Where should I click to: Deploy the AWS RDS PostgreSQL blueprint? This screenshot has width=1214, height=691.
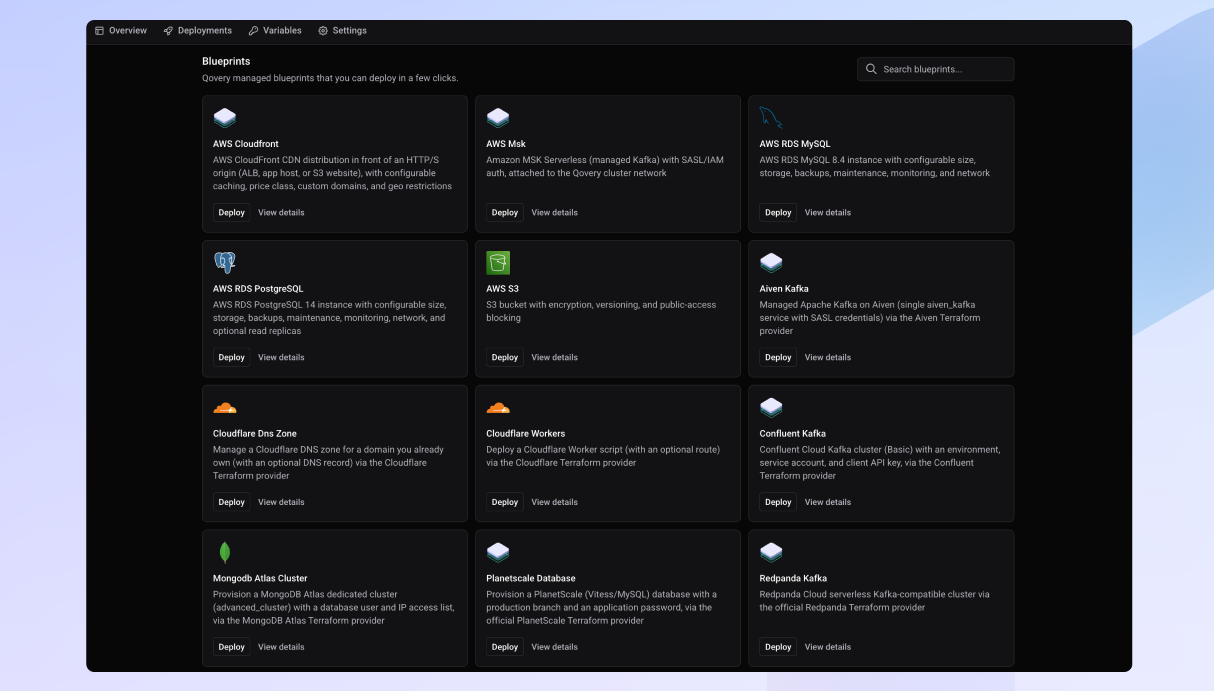232,357
